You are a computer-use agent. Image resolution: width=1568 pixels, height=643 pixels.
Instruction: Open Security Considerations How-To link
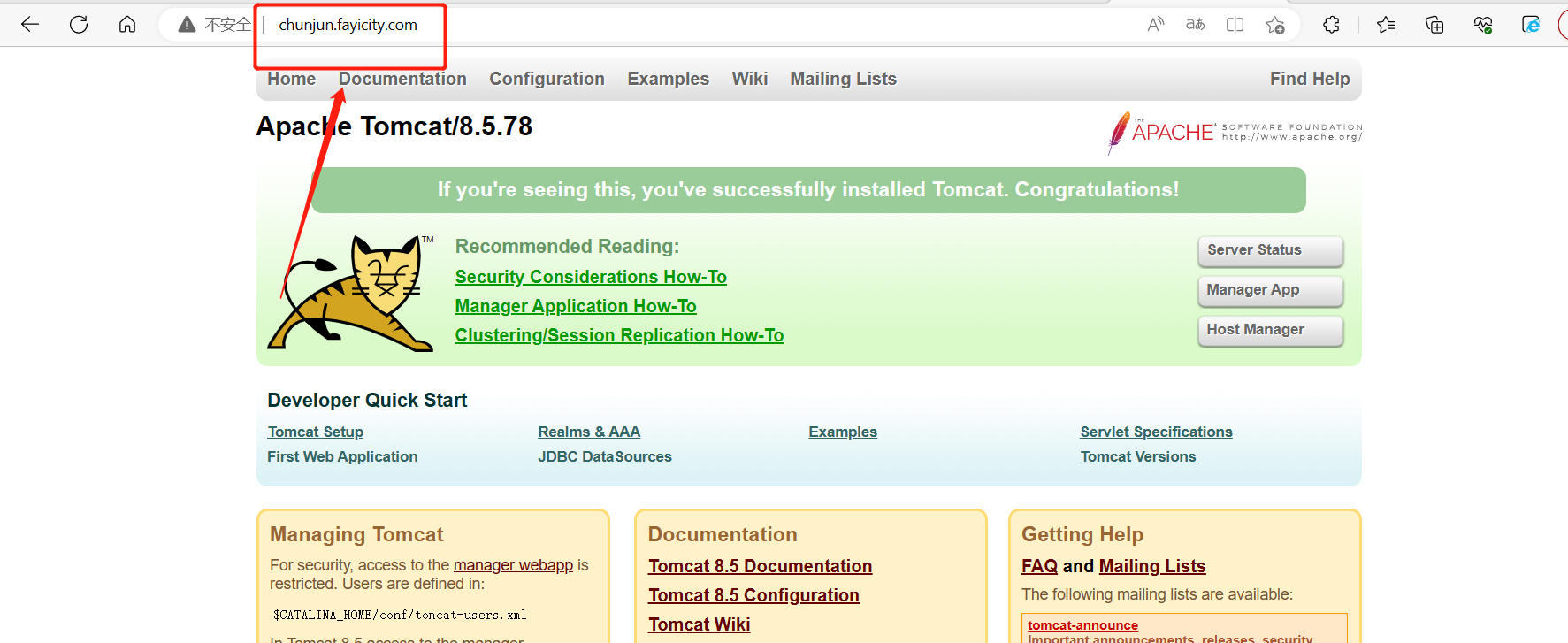click(x=591, y=277)
